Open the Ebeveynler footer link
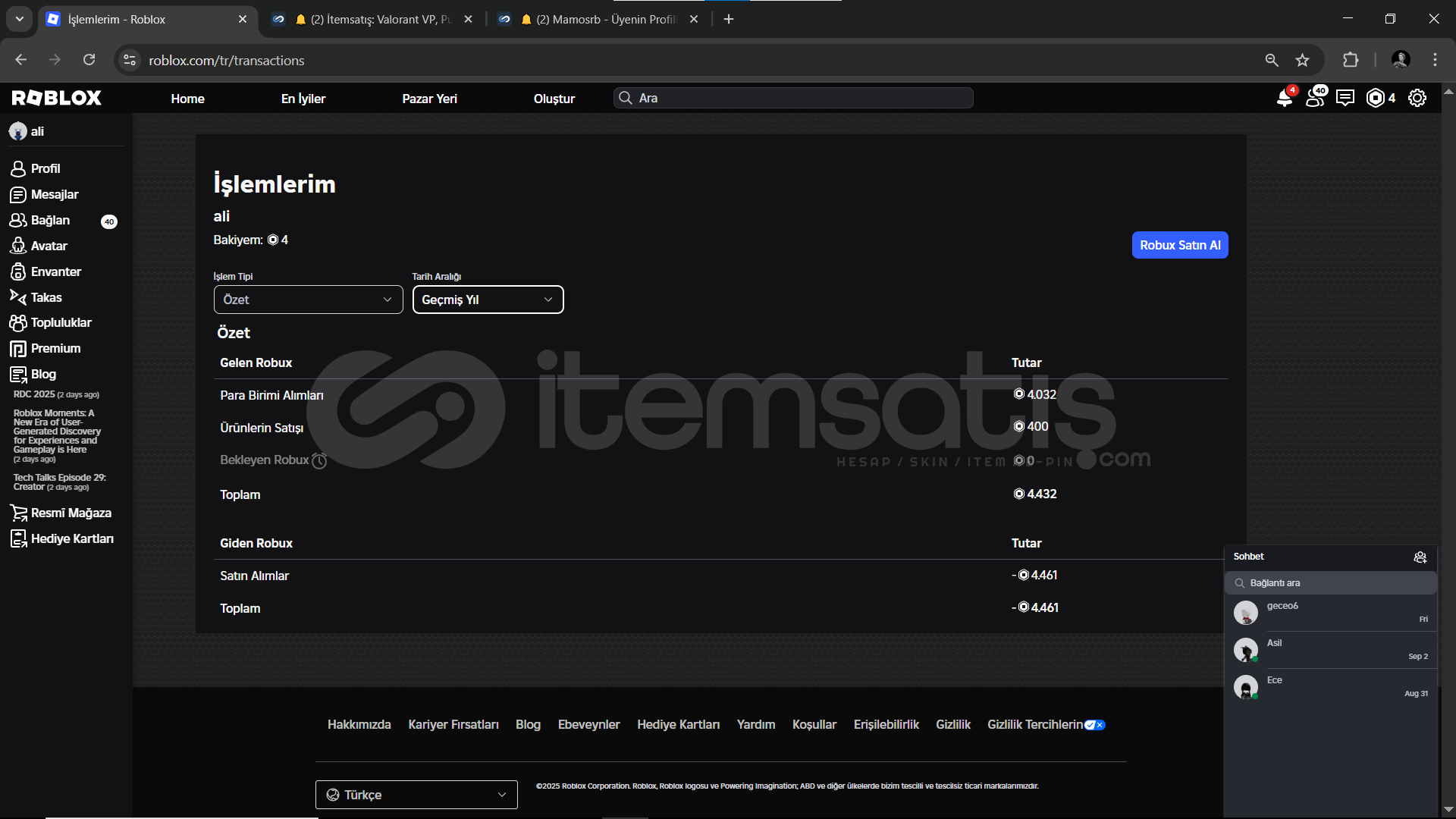Image resolution: width=1456 pixels, height=819 pixels. [x=589, y=725]
